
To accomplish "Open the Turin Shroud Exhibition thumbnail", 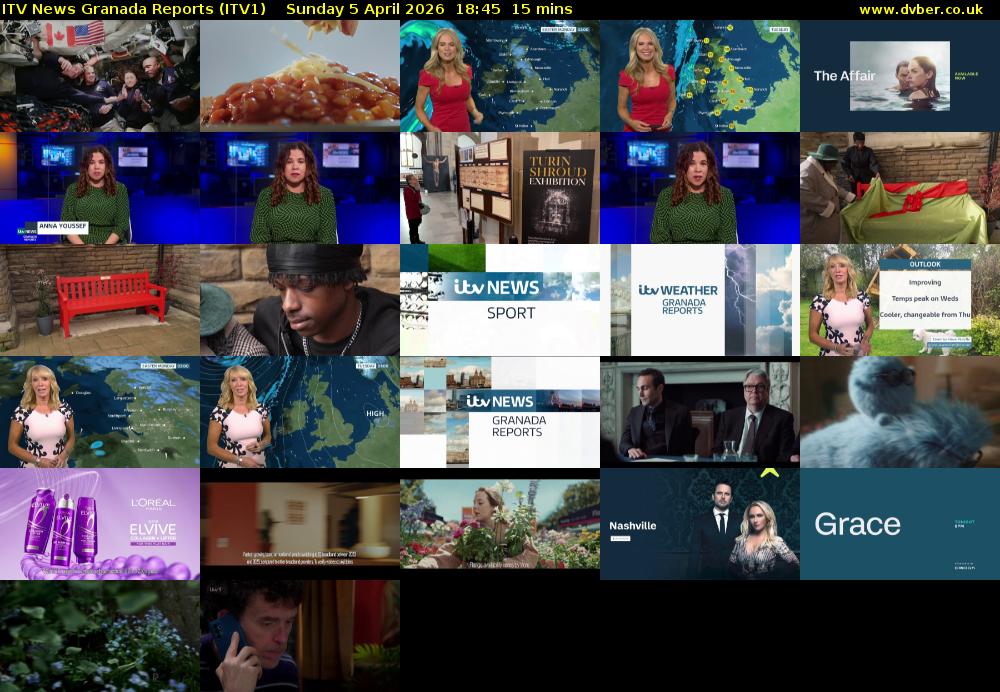I will pyautogui.click(x=500, y=188).
